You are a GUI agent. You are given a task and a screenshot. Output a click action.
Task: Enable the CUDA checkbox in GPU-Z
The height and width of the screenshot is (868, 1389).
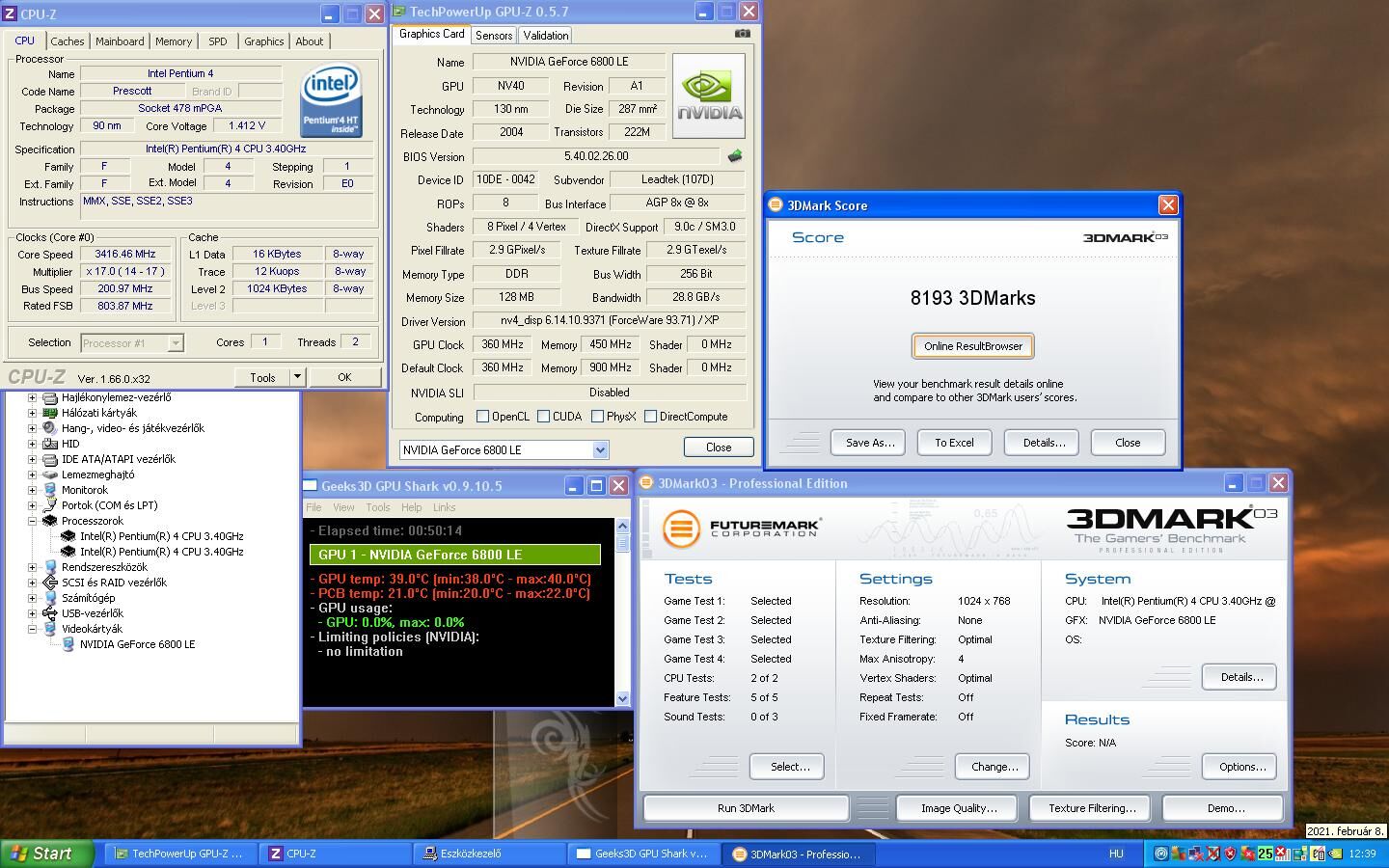[x=544, y=417]
